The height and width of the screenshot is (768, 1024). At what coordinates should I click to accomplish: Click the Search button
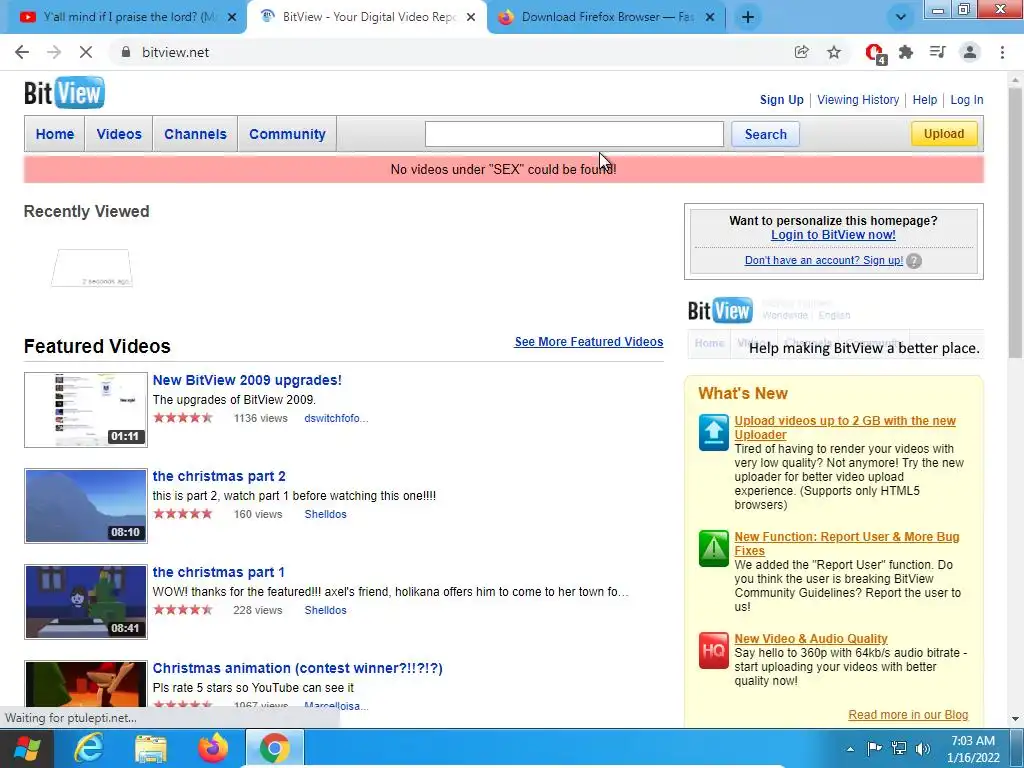point(765,134)
